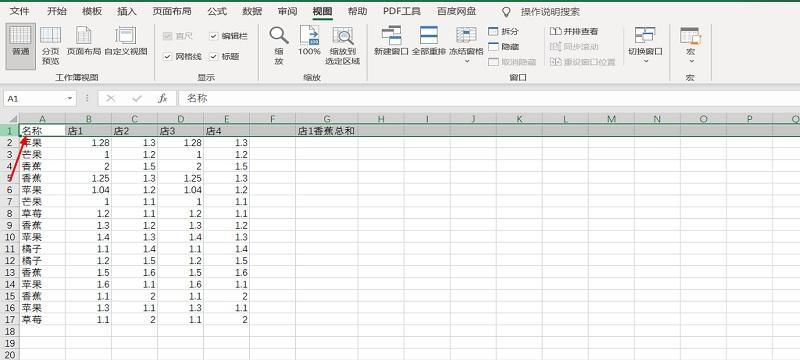Open the File (文件) menu
The image size is (800, 360).
pos(19,11)
